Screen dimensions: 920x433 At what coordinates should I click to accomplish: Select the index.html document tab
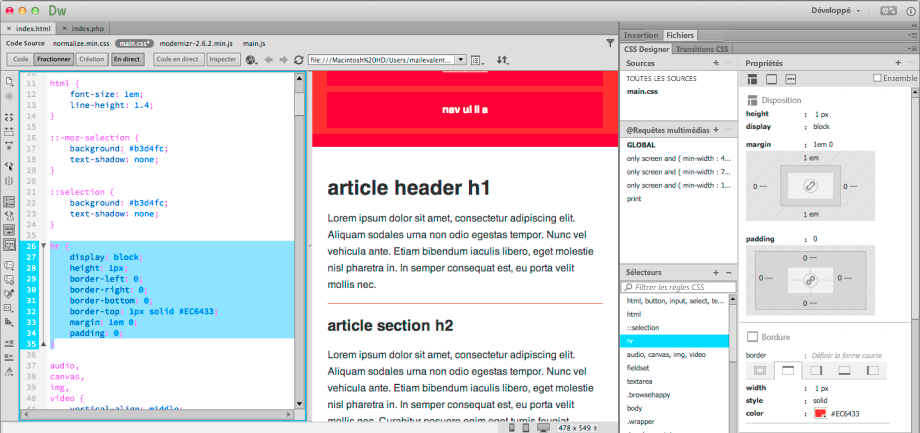tap(29, 28)
